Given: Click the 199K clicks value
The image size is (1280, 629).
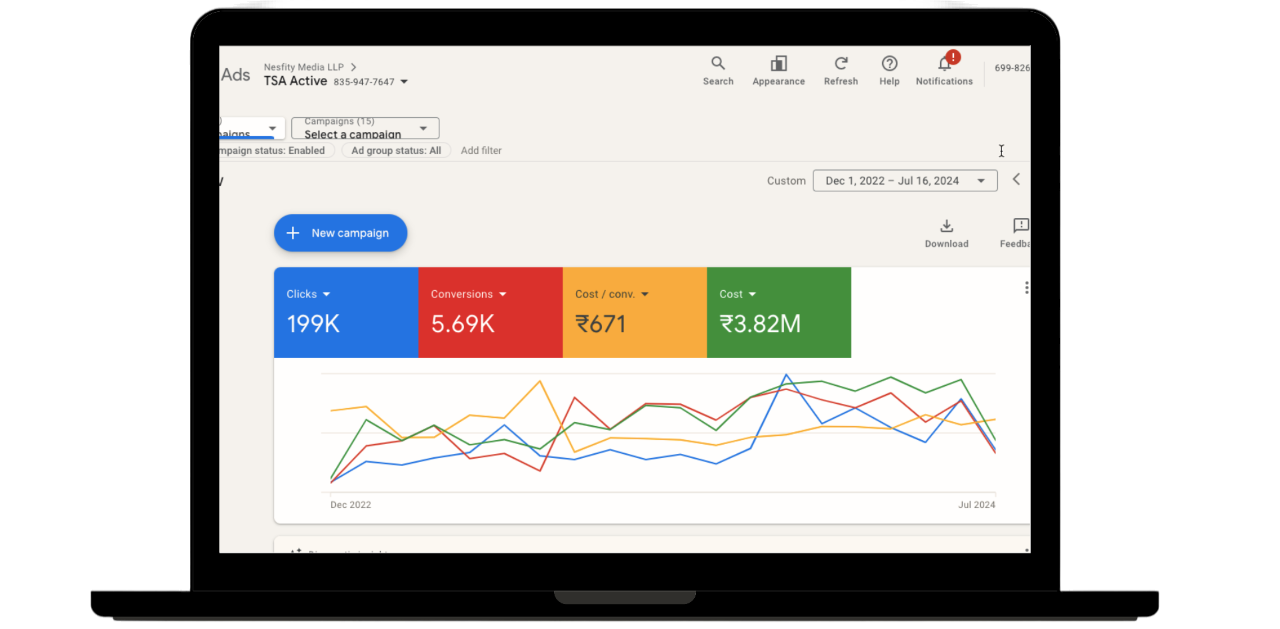Looking at the screenshot, I should [x=313, y=324].
